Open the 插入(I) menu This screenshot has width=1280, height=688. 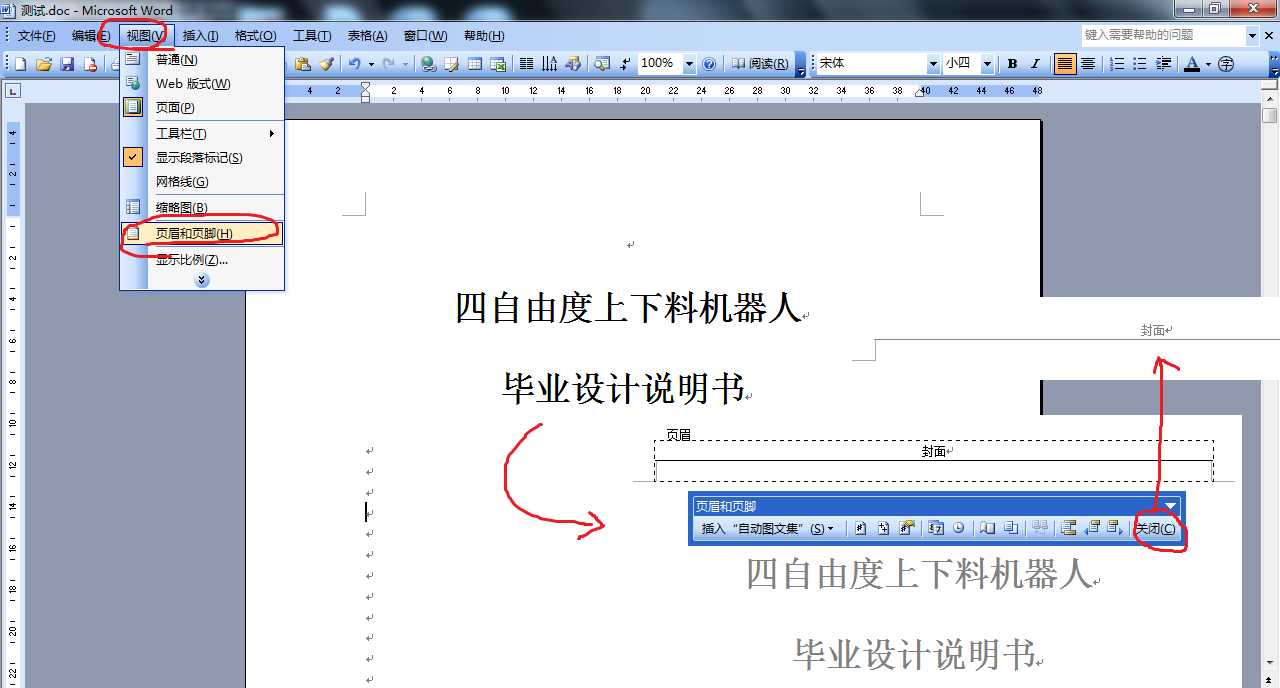click(x=200, y=36)
